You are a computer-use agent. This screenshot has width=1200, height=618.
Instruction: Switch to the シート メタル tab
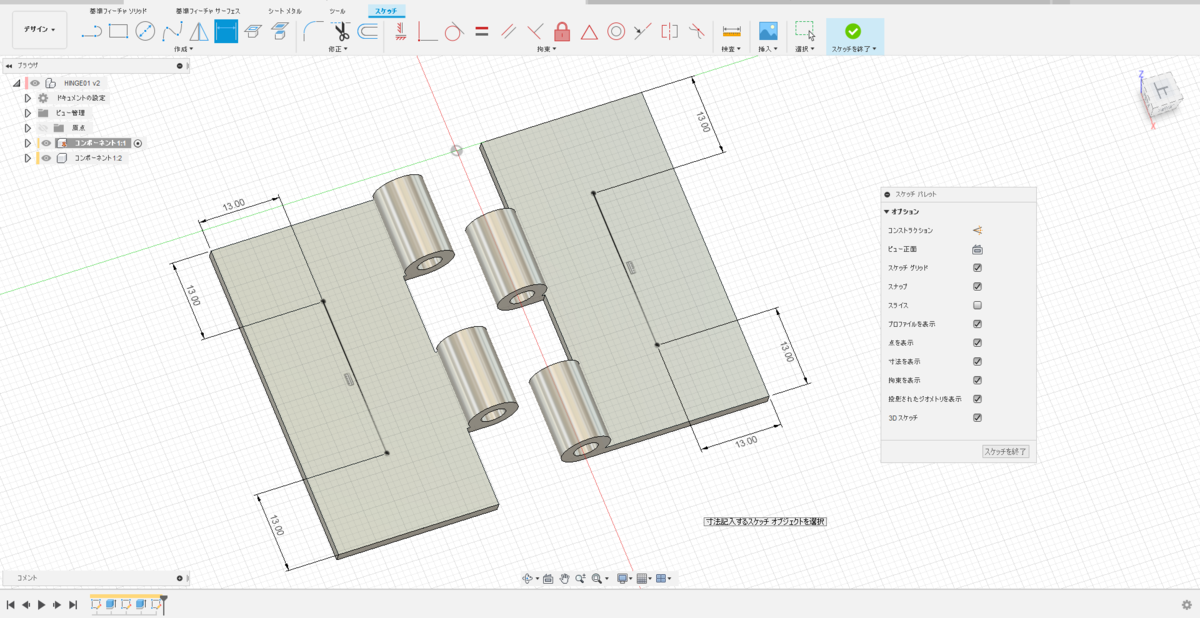click(285, 10)
